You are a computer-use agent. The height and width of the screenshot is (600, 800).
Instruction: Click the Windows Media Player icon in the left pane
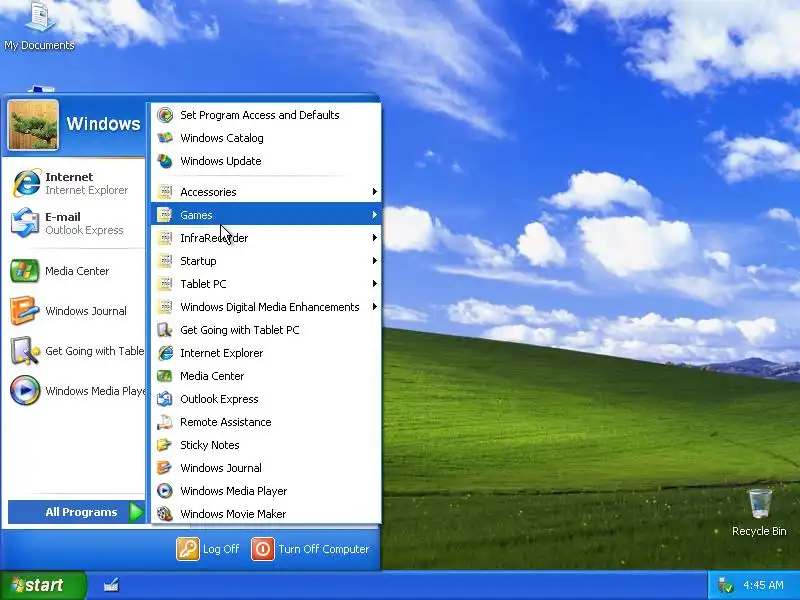pyautogui.click(x=25, y=390)
